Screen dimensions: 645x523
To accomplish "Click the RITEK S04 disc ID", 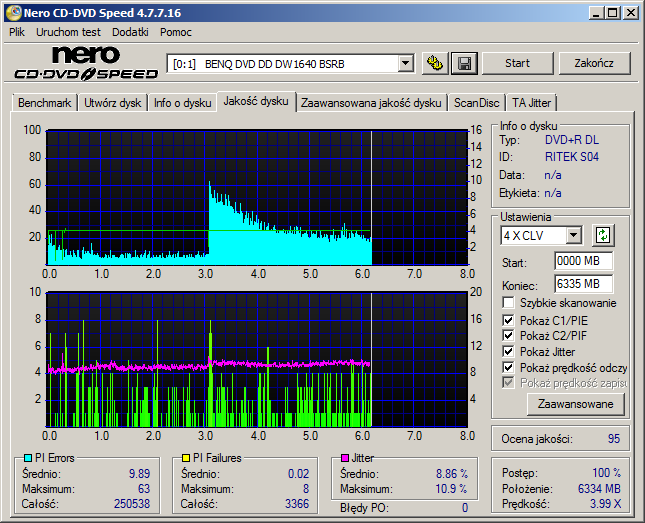I will click(x=572, y=157).
